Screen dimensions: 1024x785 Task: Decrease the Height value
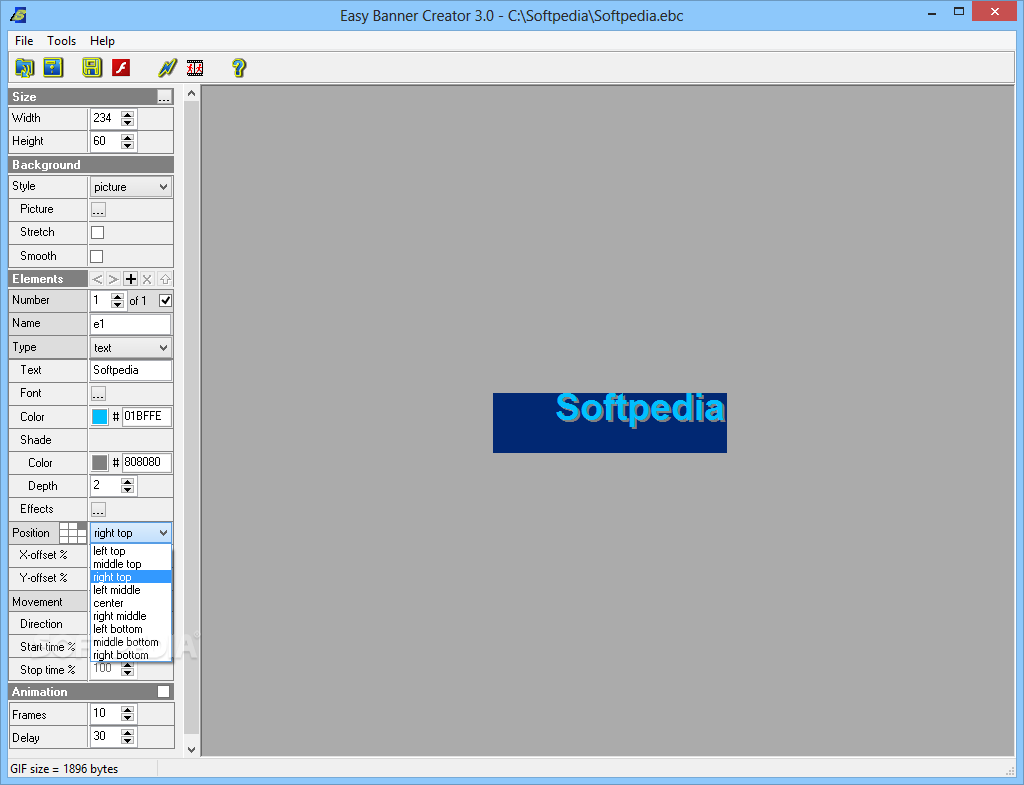click(x=128, y=146)
